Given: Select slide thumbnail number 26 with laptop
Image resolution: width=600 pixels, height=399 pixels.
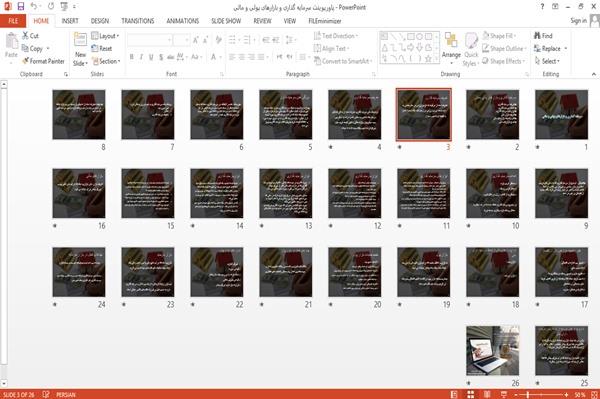Looking at the screenshot, I should [x=492, y=350].
